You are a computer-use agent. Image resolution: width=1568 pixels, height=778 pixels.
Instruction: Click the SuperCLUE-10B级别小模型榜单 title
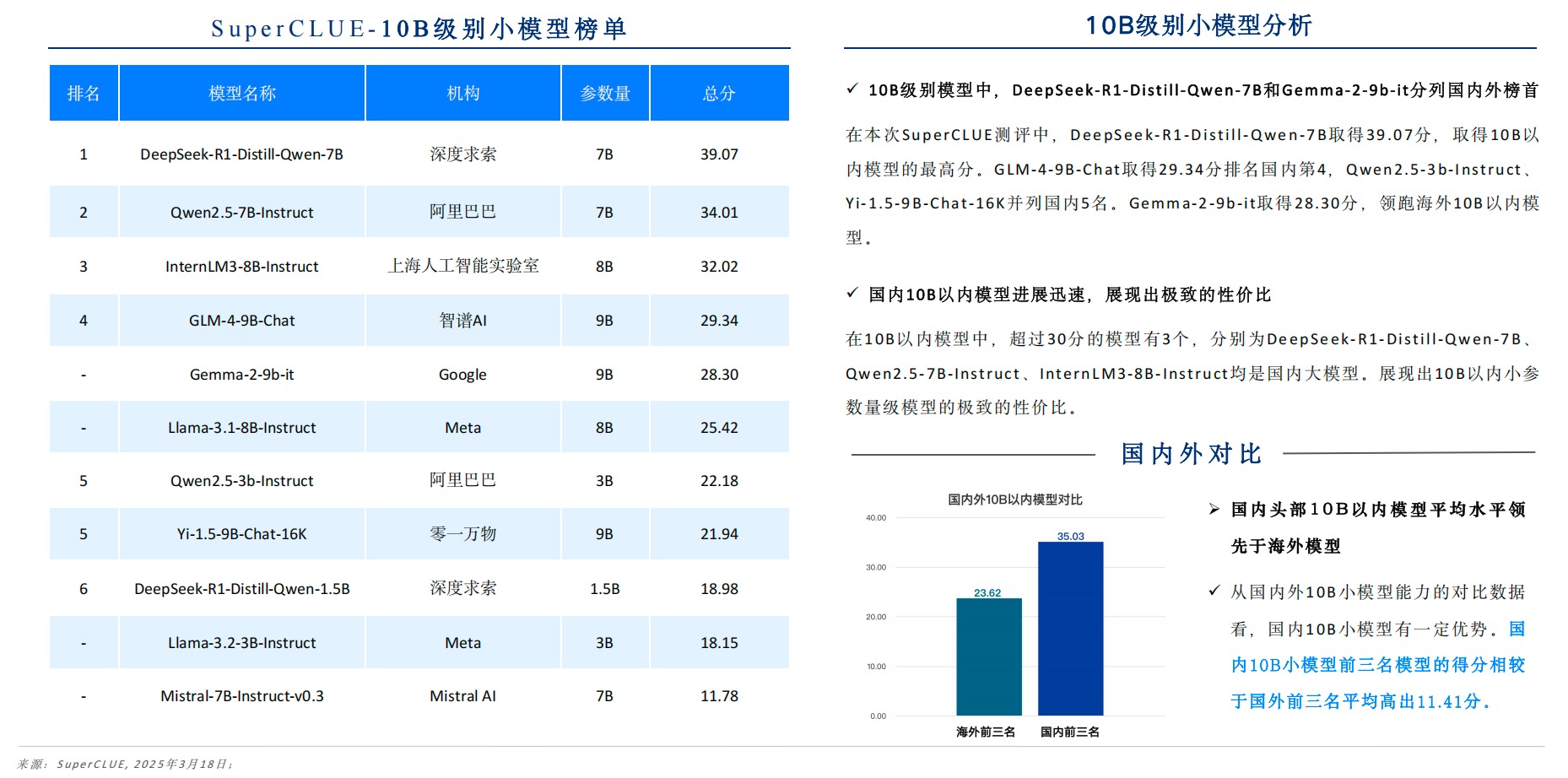[x=419, y=29]
